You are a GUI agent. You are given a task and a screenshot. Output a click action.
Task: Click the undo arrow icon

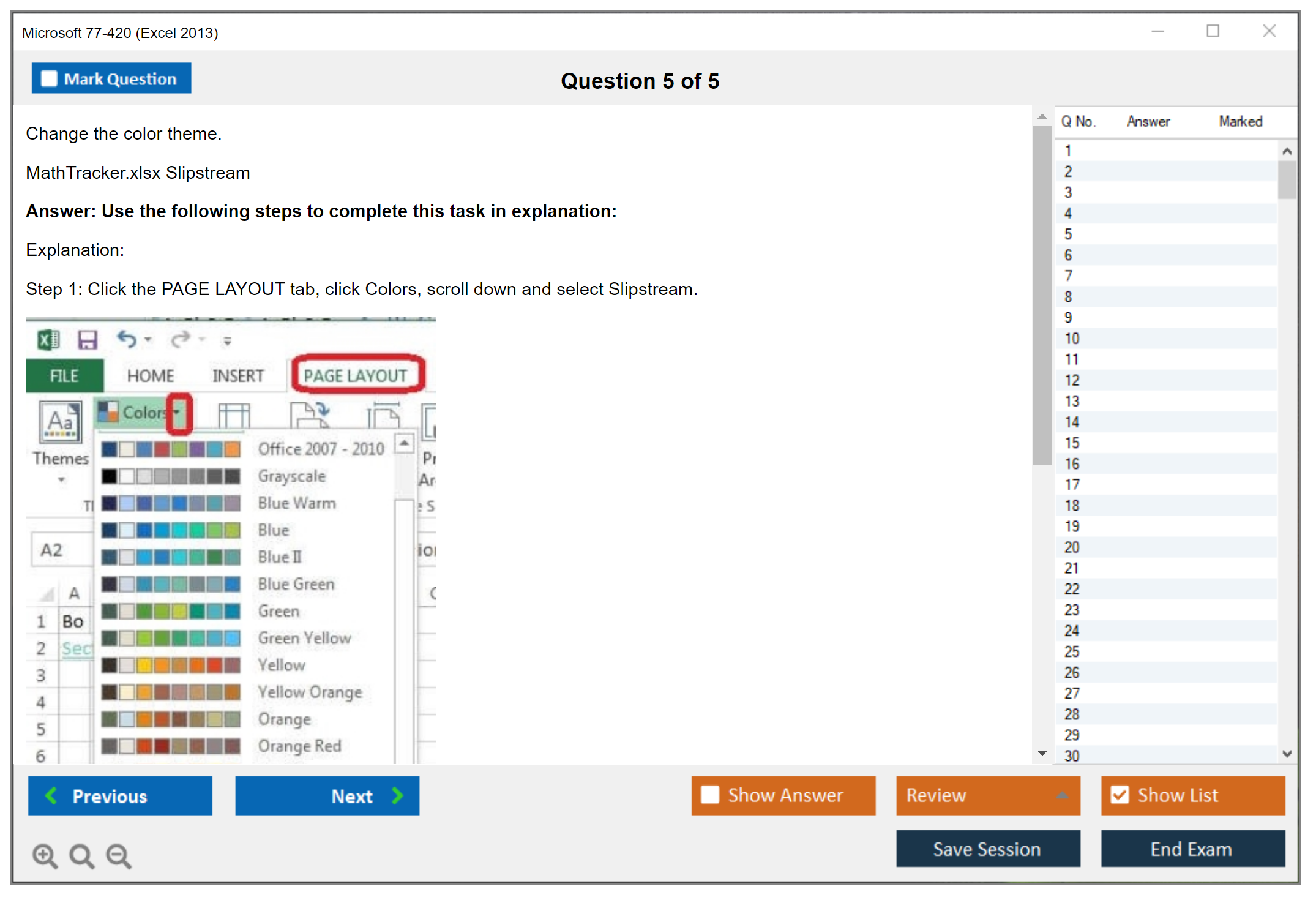tap(127, 339)
